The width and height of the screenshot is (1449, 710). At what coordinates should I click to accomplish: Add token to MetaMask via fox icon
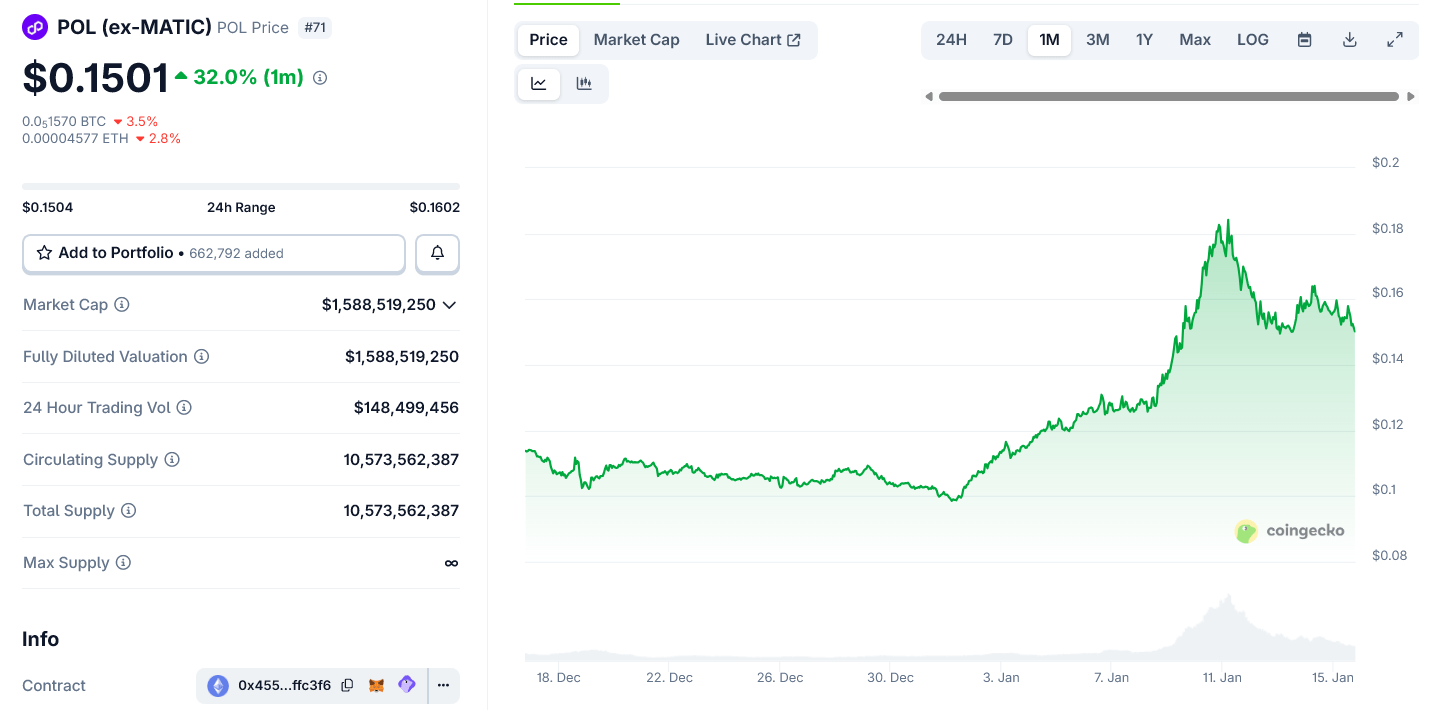pos(377,686)
